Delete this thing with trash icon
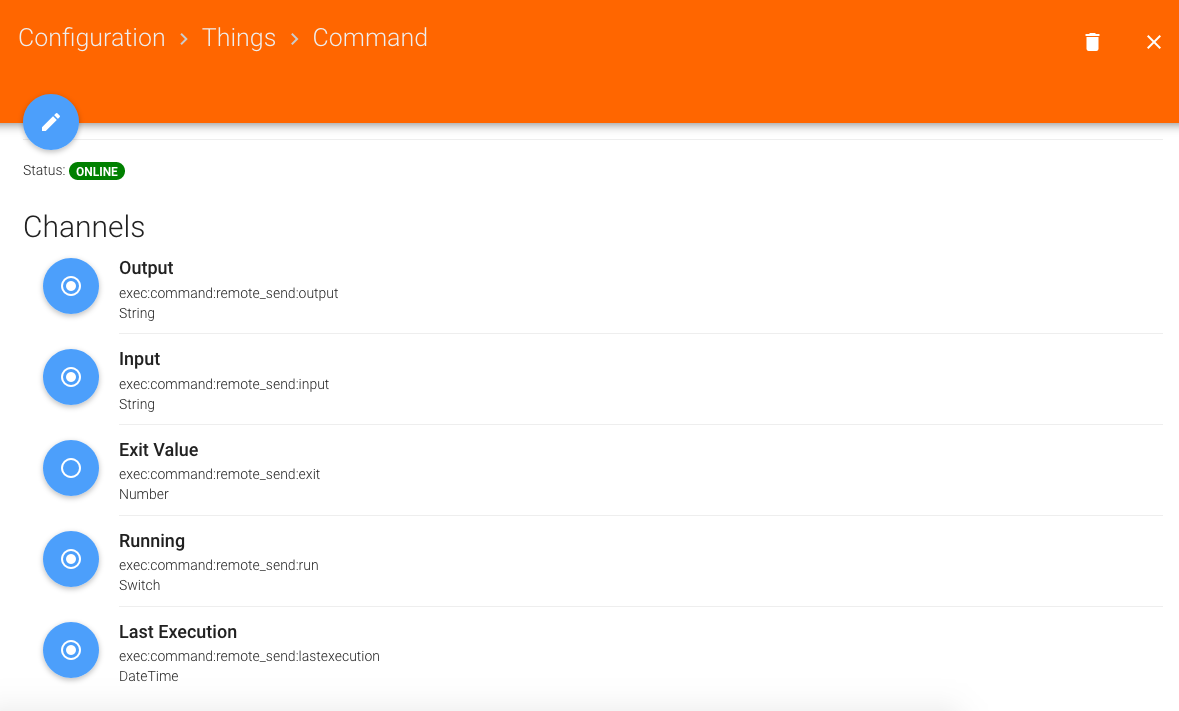 (1092, 42)
